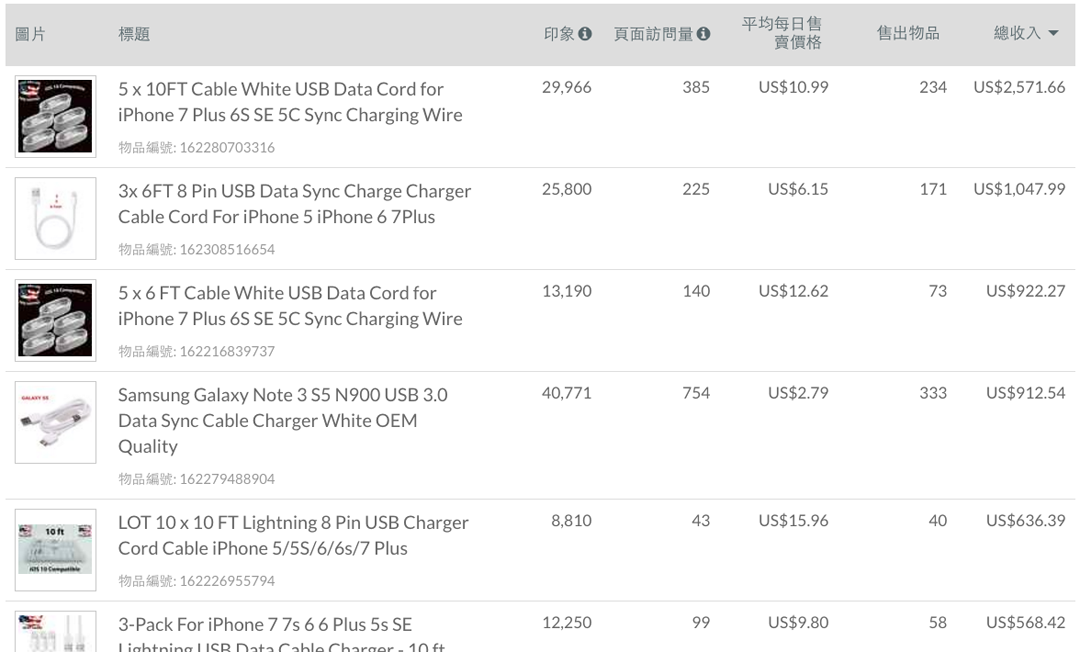Screen dimensions: 1080x652
Task: Toggle sort arrow next to 總收入
Action: [x=1052, y=33]
